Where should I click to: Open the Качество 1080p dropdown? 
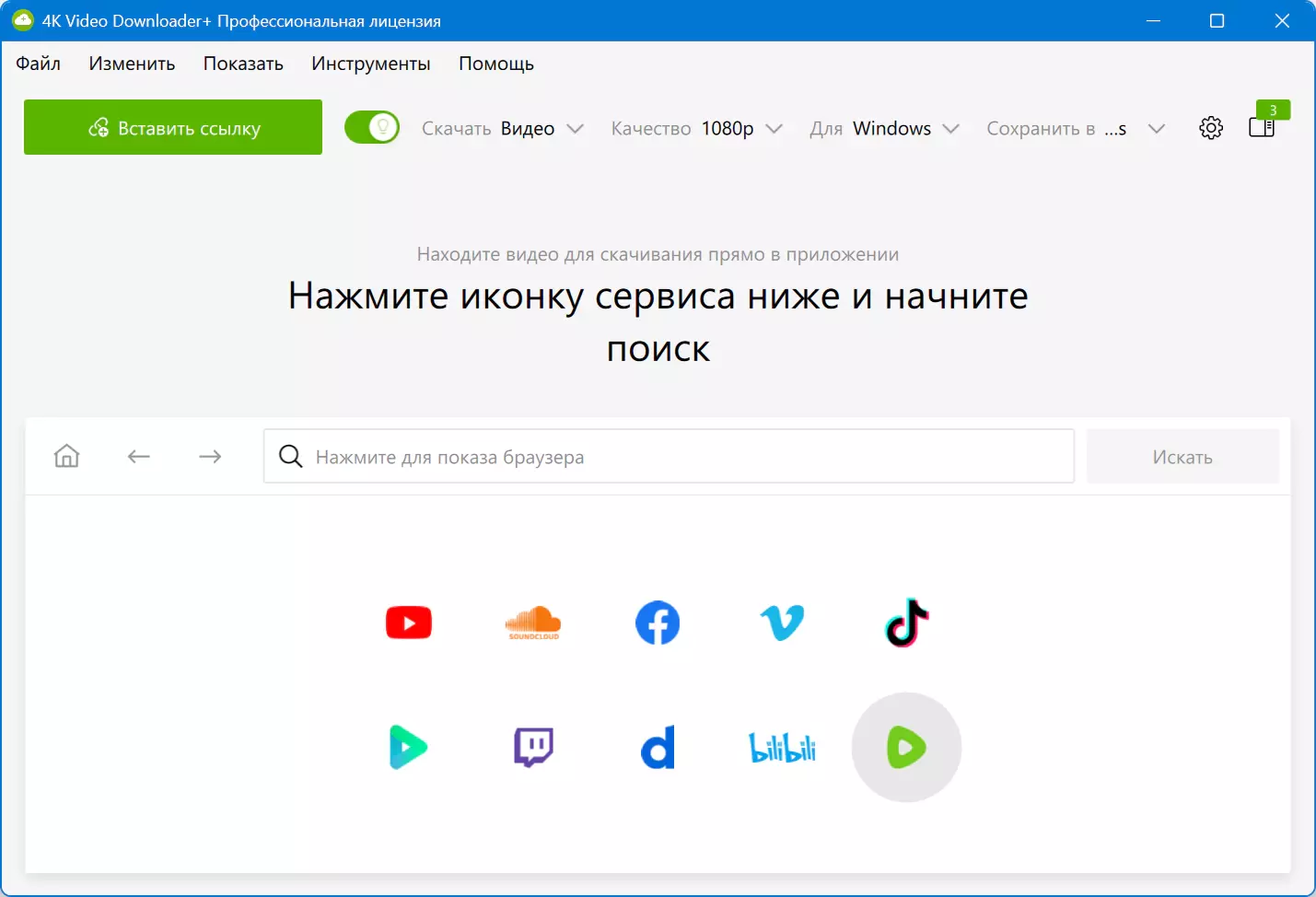697,128
